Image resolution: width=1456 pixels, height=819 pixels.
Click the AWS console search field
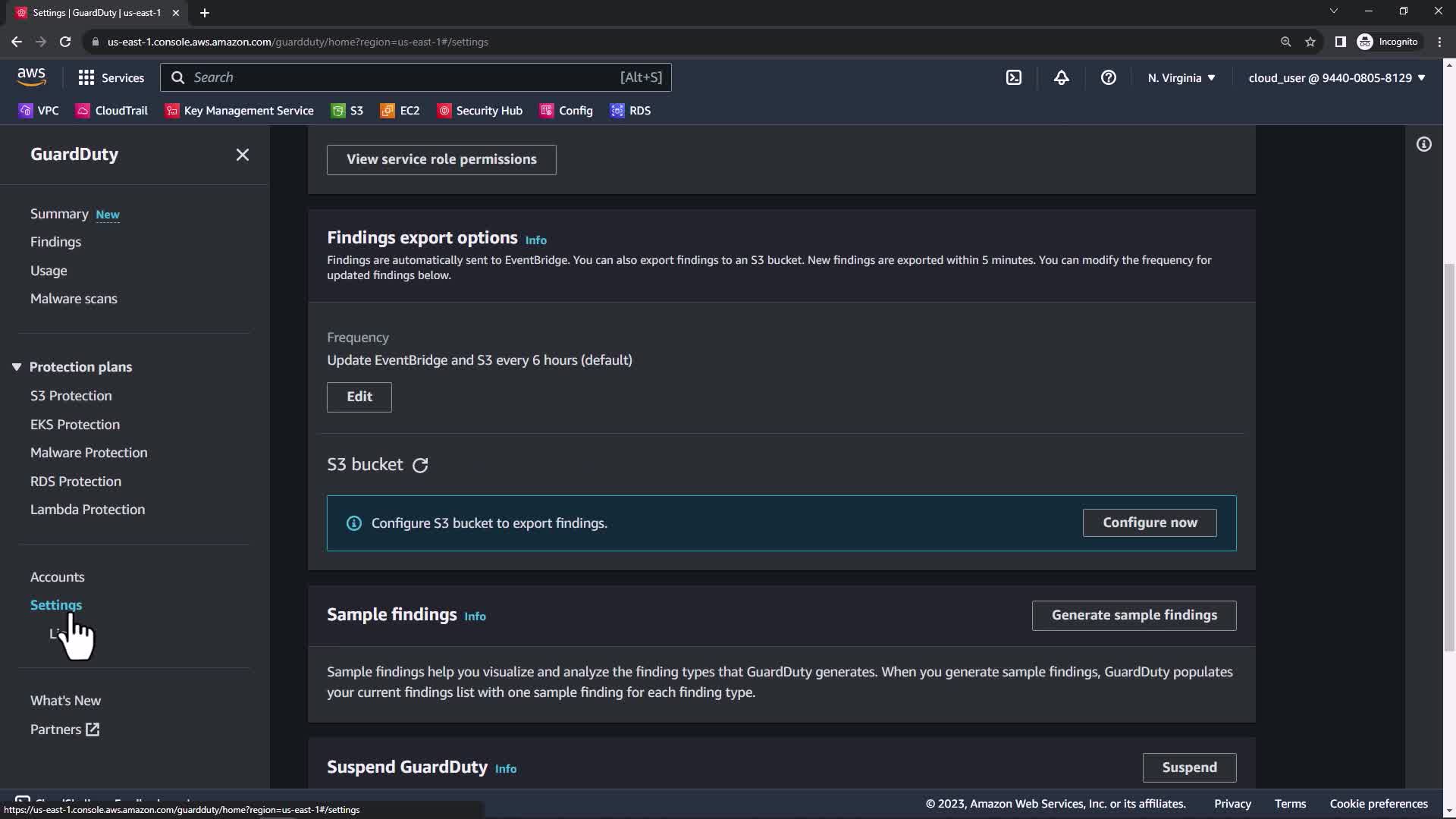tap(402, 77)
